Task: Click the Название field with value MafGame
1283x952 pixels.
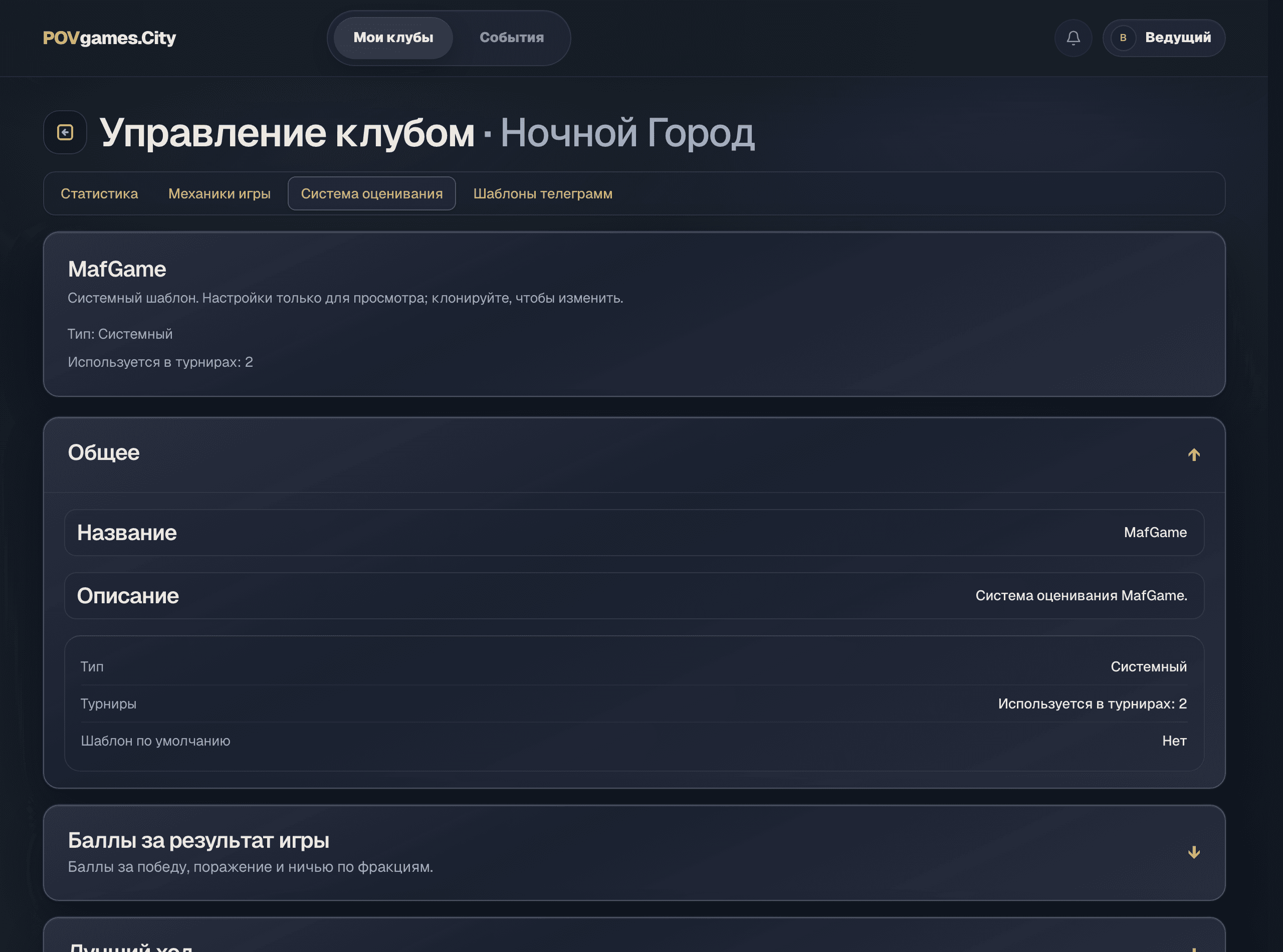Action: tap(634, 533)
